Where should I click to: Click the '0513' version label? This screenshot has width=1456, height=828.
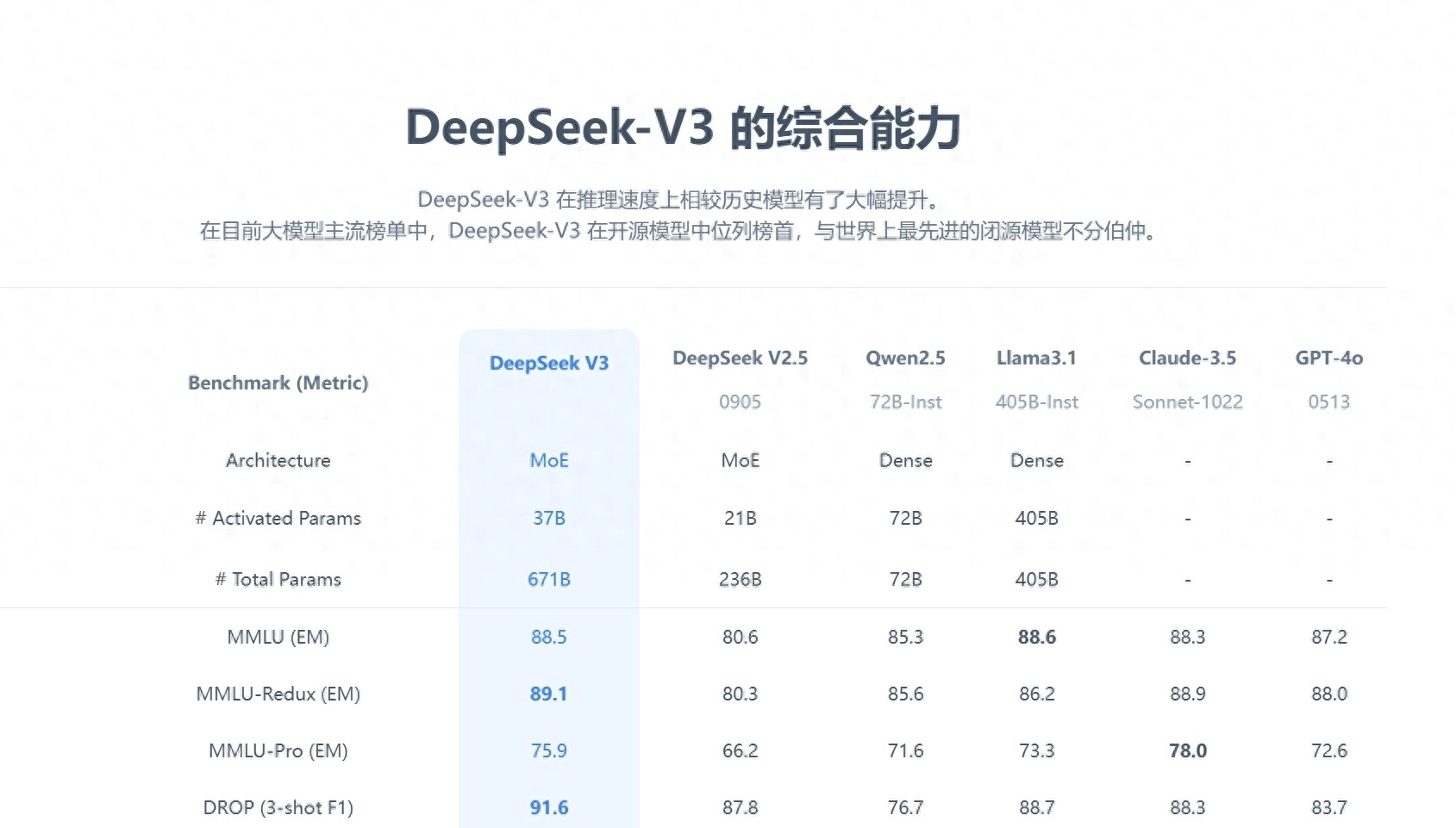tap(1328, 402)
